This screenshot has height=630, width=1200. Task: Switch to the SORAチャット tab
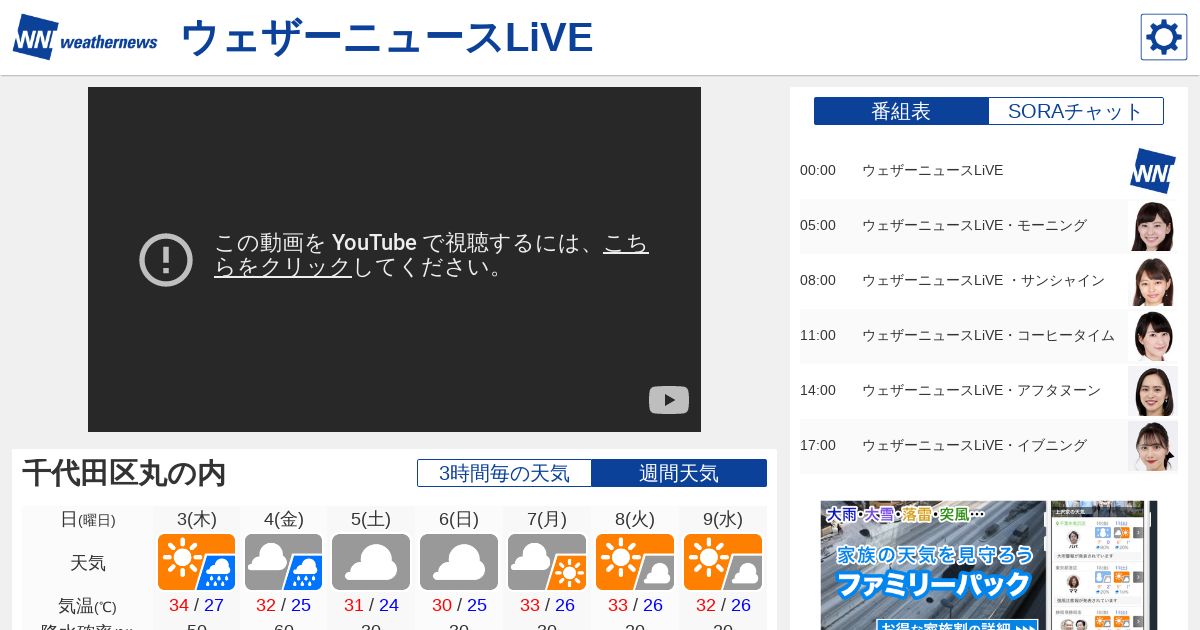pos(1076,111)
